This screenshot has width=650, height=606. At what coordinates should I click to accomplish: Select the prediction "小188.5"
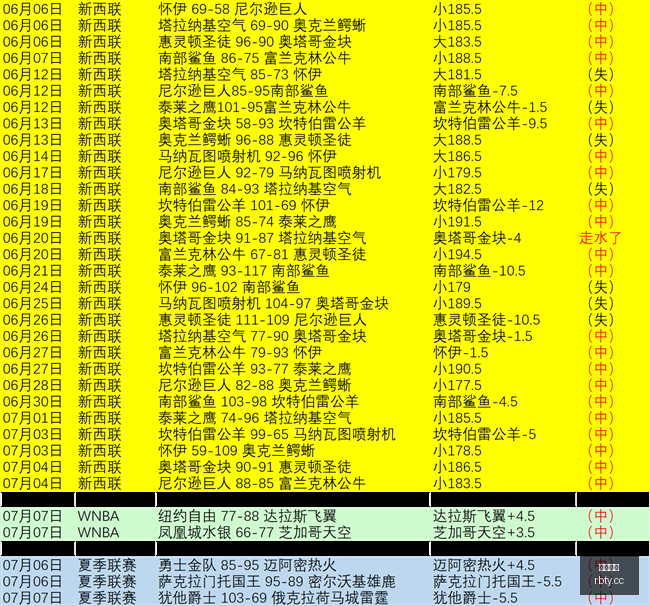457,58
